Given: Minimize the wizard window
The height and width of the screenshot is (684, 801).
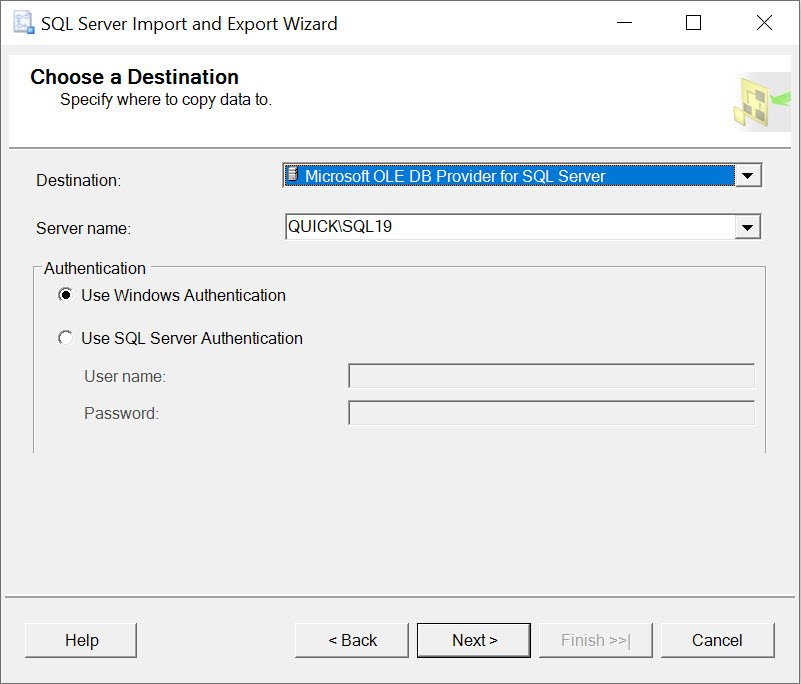Looking at the screenshot, I should 624,23.
